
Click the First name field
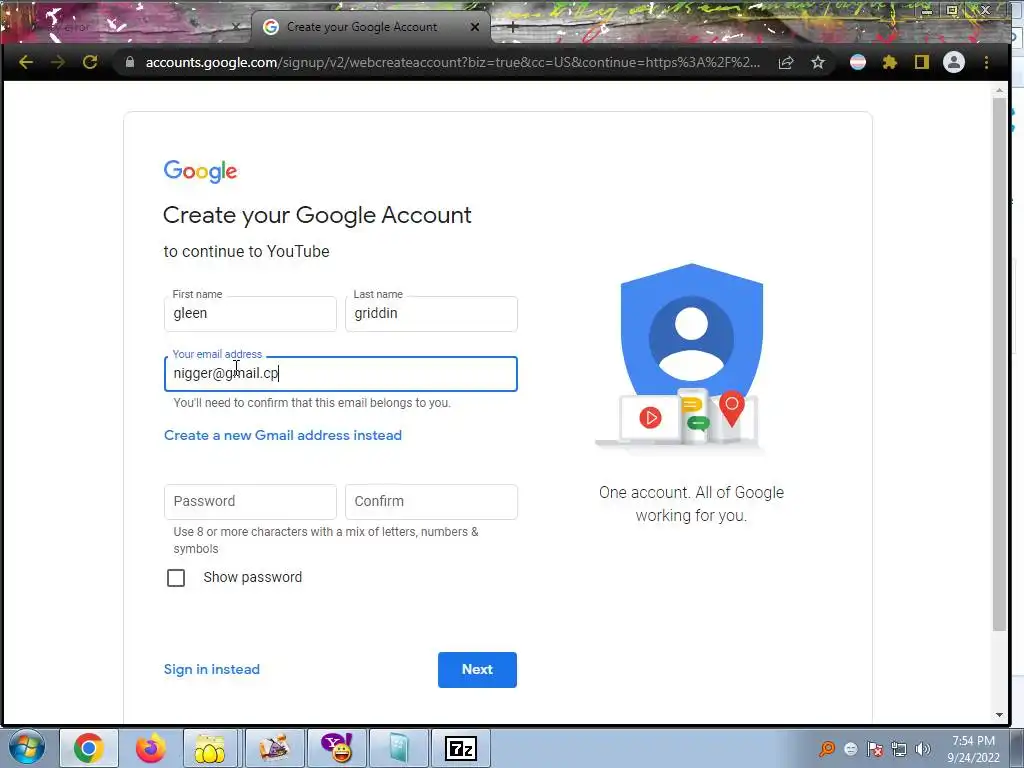(250, 313)
